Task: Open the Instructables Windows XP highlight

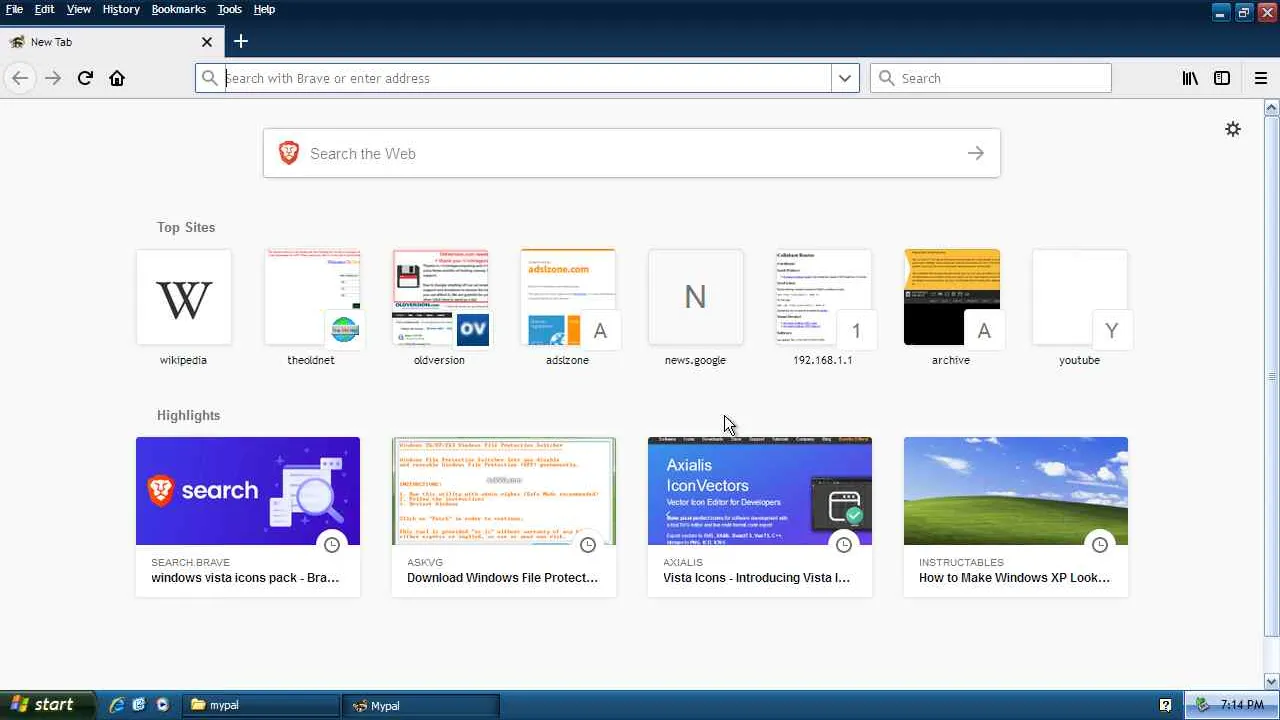Action: [1016, 517]
